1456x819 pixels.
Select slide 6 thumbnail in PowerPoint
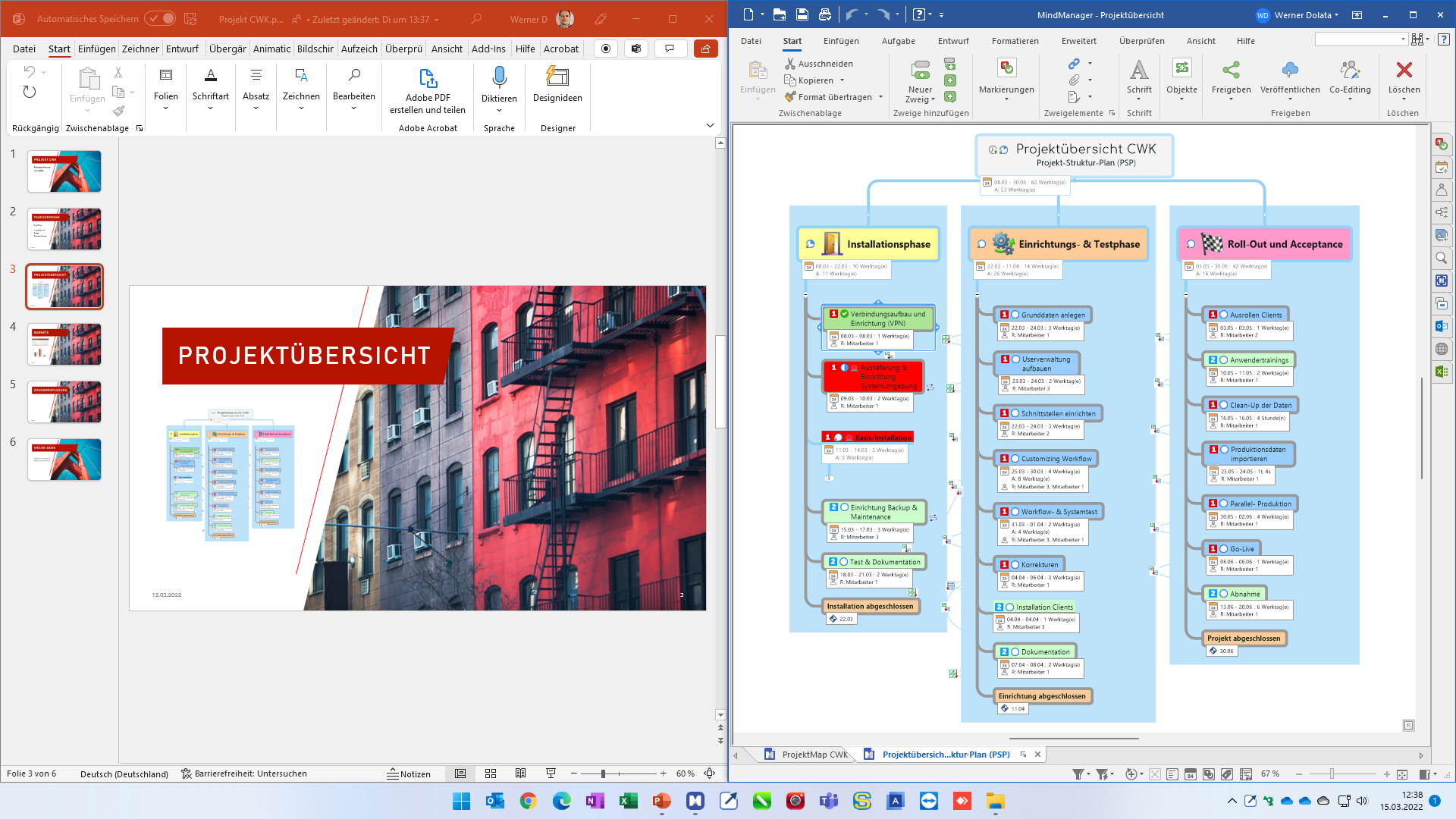tap(64, 460)
